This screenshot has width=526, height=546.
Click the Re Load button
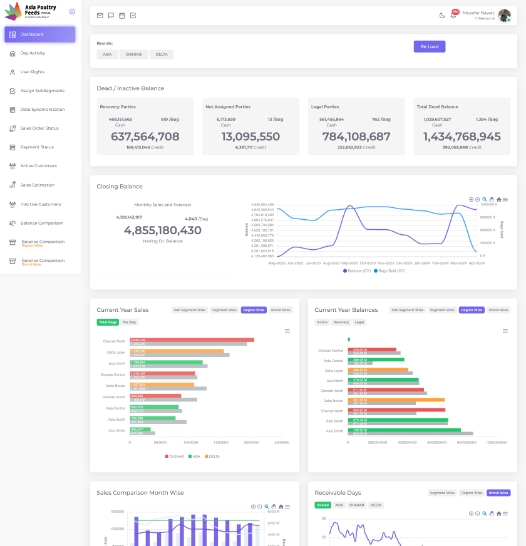point(430,47)
